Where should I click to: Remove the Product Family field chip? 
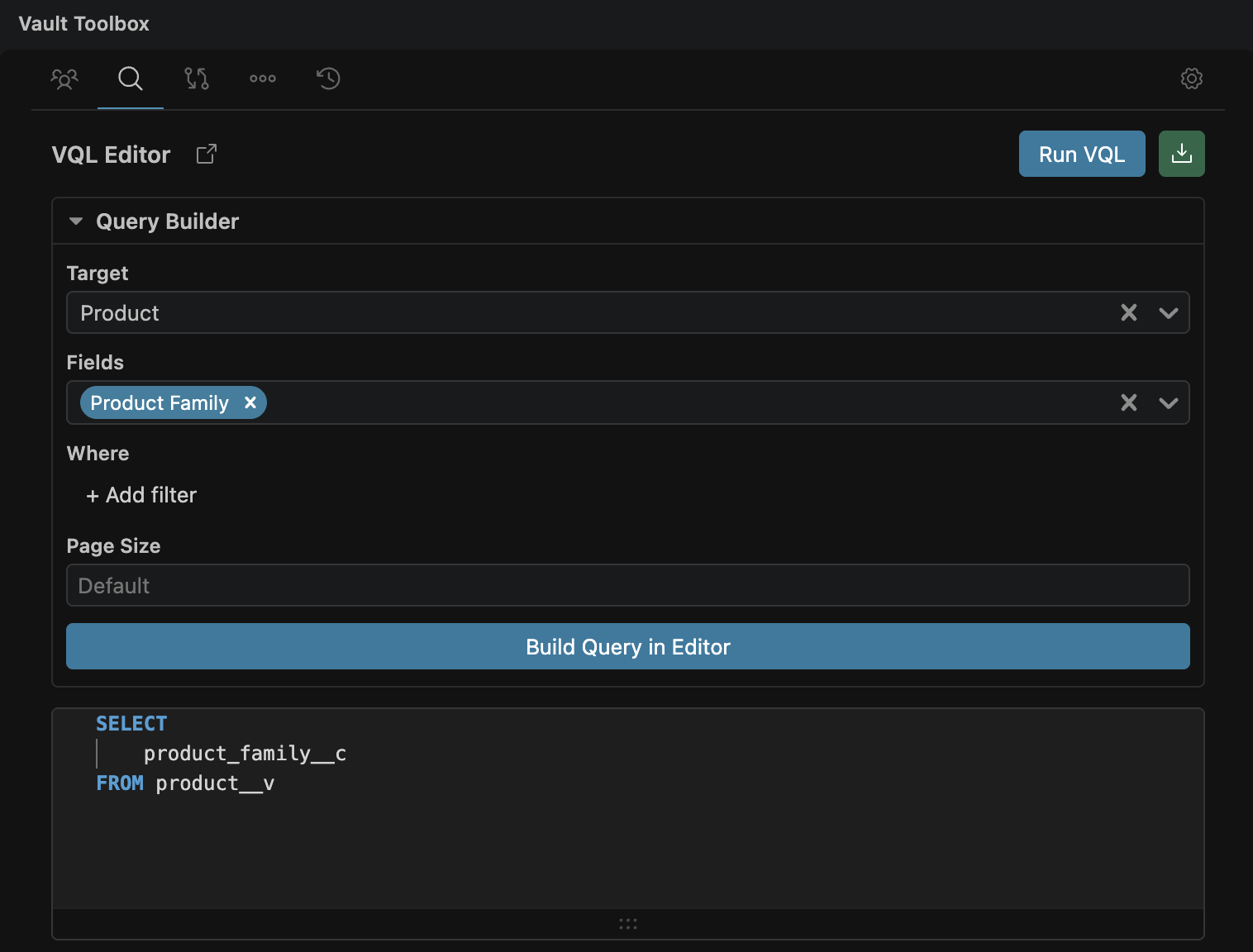[x=250, y=402]
